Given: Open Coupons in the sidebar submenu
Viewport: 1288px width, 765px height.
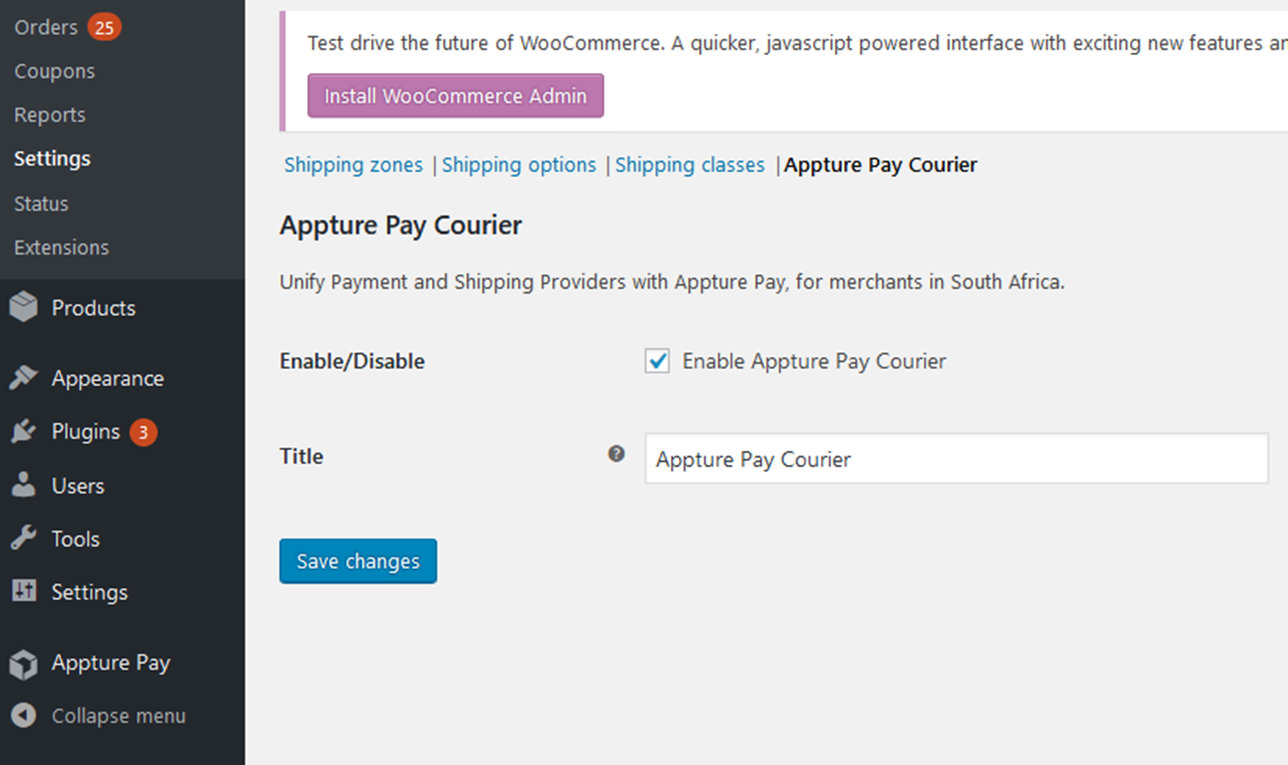Looking at the screenshot, I should [54, 71].
